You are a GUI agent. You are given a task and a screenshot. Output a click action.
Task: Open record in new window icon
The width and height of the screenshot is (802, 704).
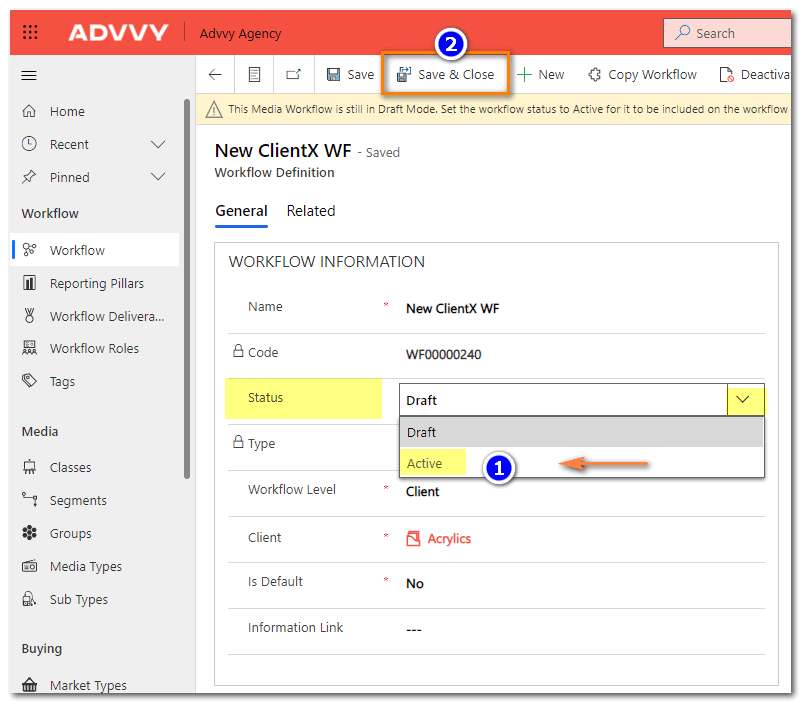pos(293,75)
